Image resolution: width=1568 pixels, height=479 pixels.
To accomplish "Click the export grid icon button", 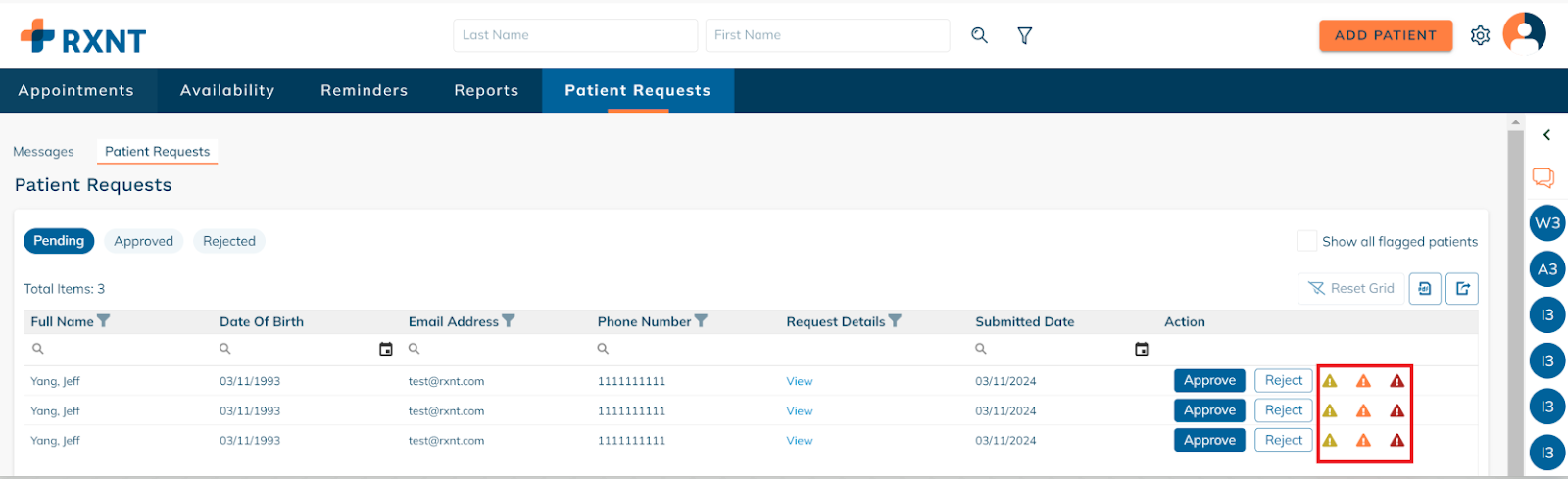I will point(1462,289).
